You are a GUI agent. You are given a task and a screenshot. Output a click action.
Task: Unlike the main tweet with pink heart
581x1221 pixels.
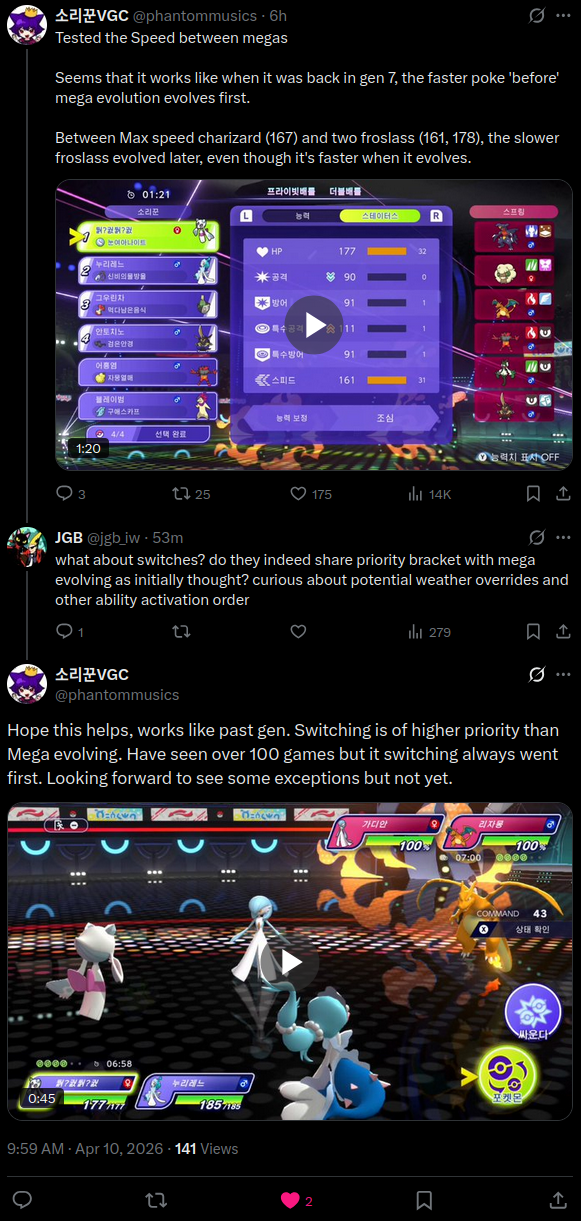pos(296,1200)
